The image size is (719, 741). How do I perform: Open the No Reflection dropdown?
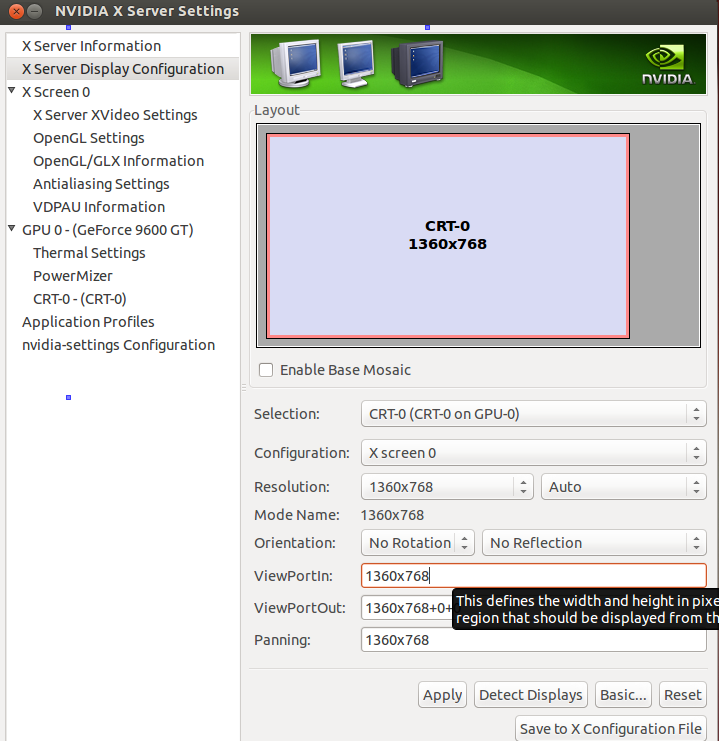(594, 543)
